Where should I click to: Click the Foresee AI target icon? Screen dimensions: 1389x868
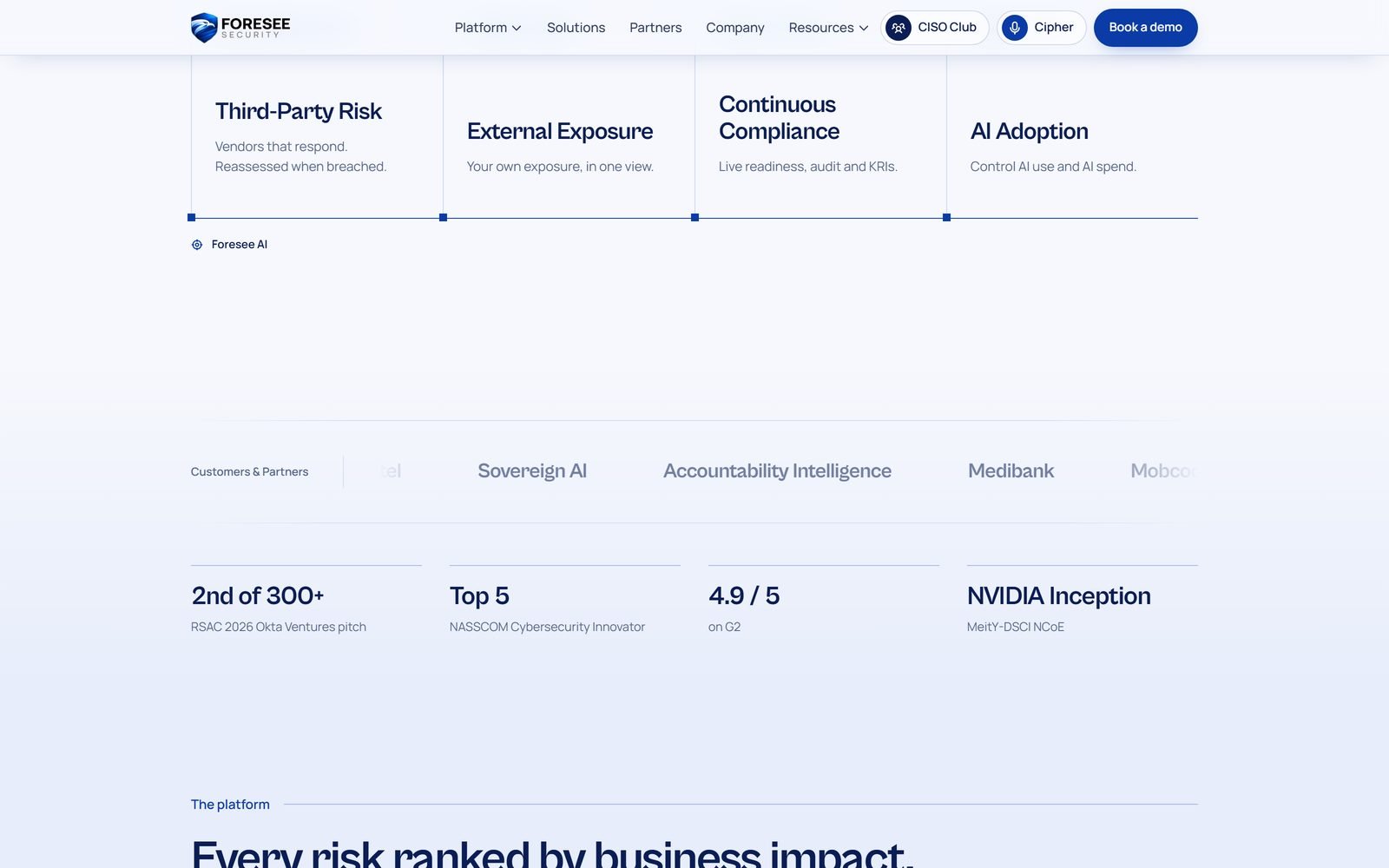click(197, 245)
